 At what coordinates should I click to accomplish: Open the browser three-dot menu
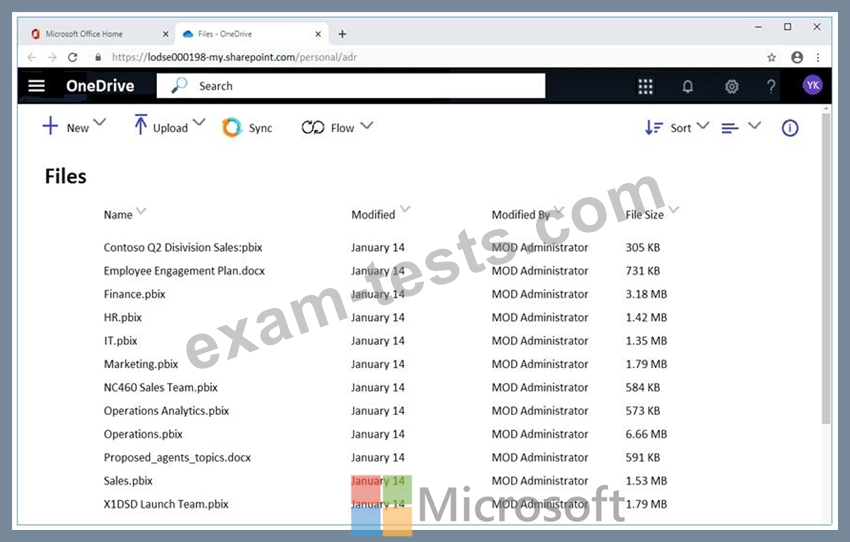[x=817, y=57]
